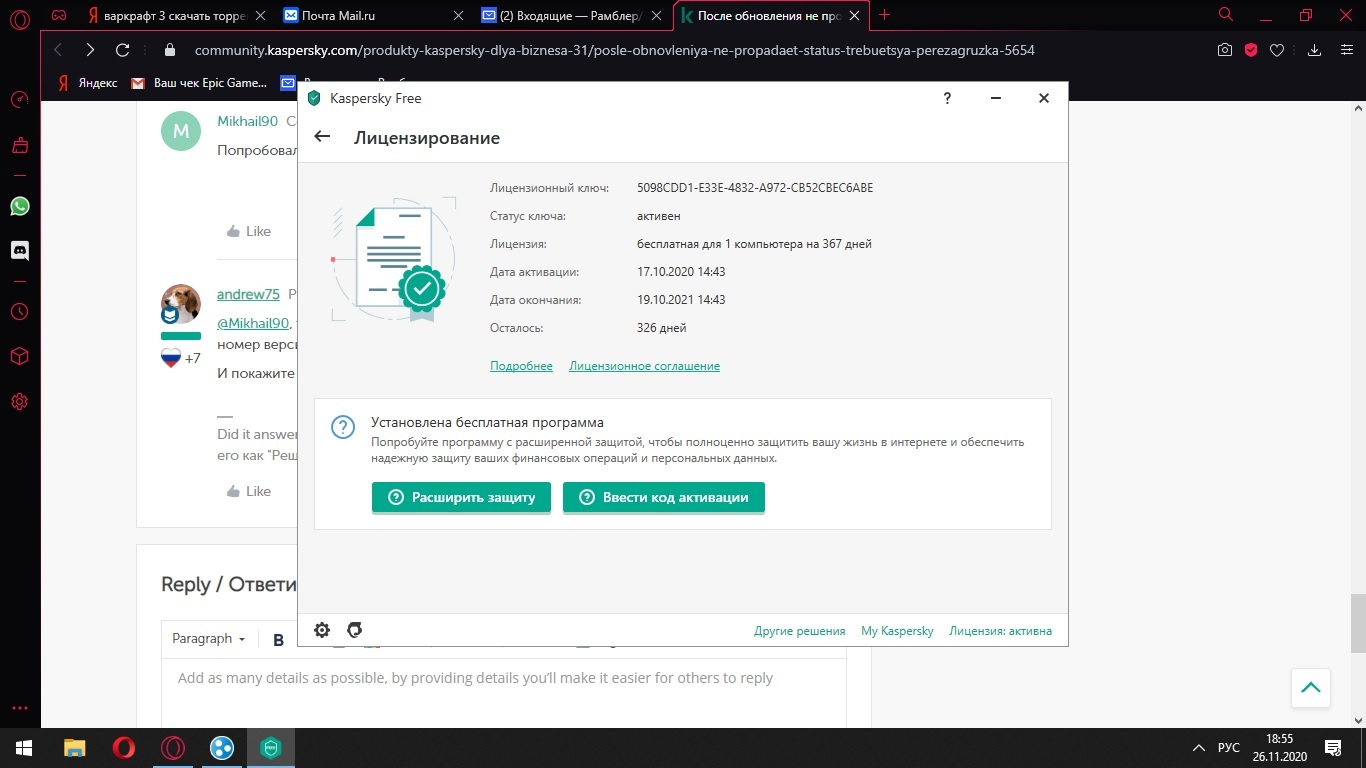Open Лицензионное соглашение link

(x=644, y=366)
